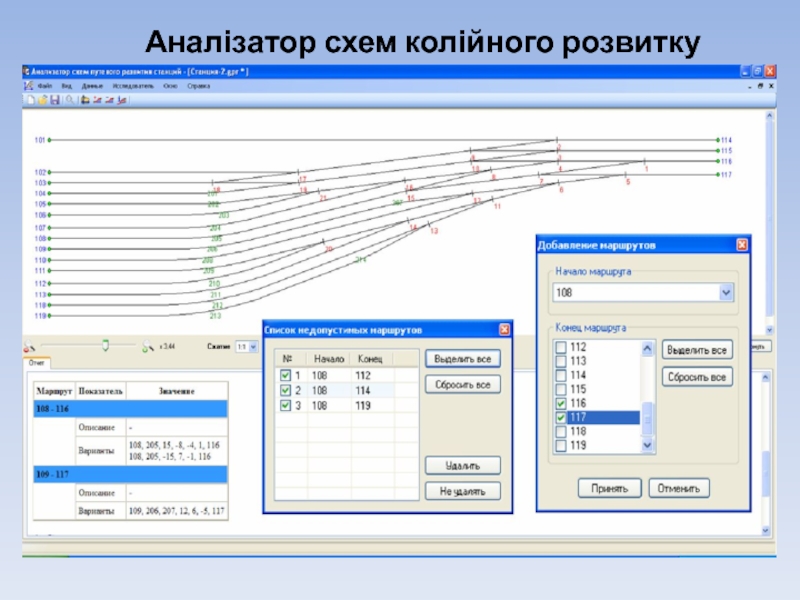This screenshot has height=600, width=800.
Task: Click the Начало column header
Action: point(329,359)
